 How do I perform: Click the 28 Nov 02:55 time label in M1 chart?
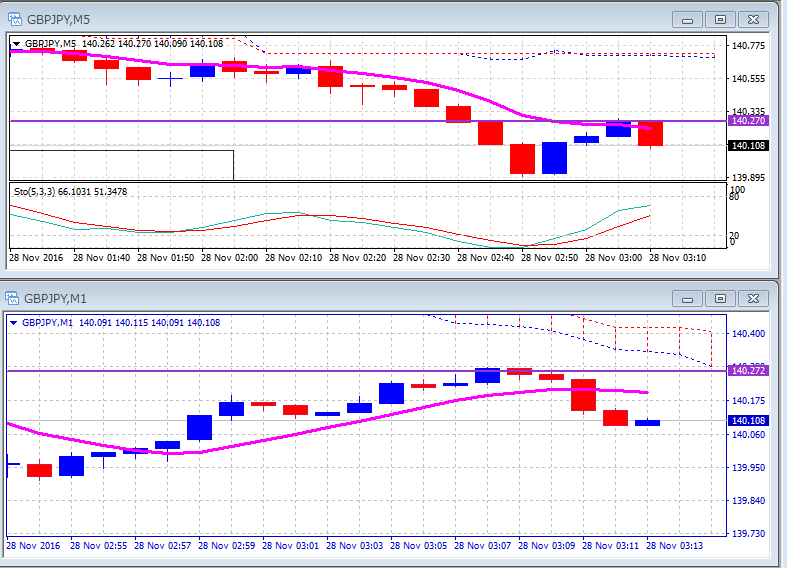pyautogui.click(x=98, y=545)
